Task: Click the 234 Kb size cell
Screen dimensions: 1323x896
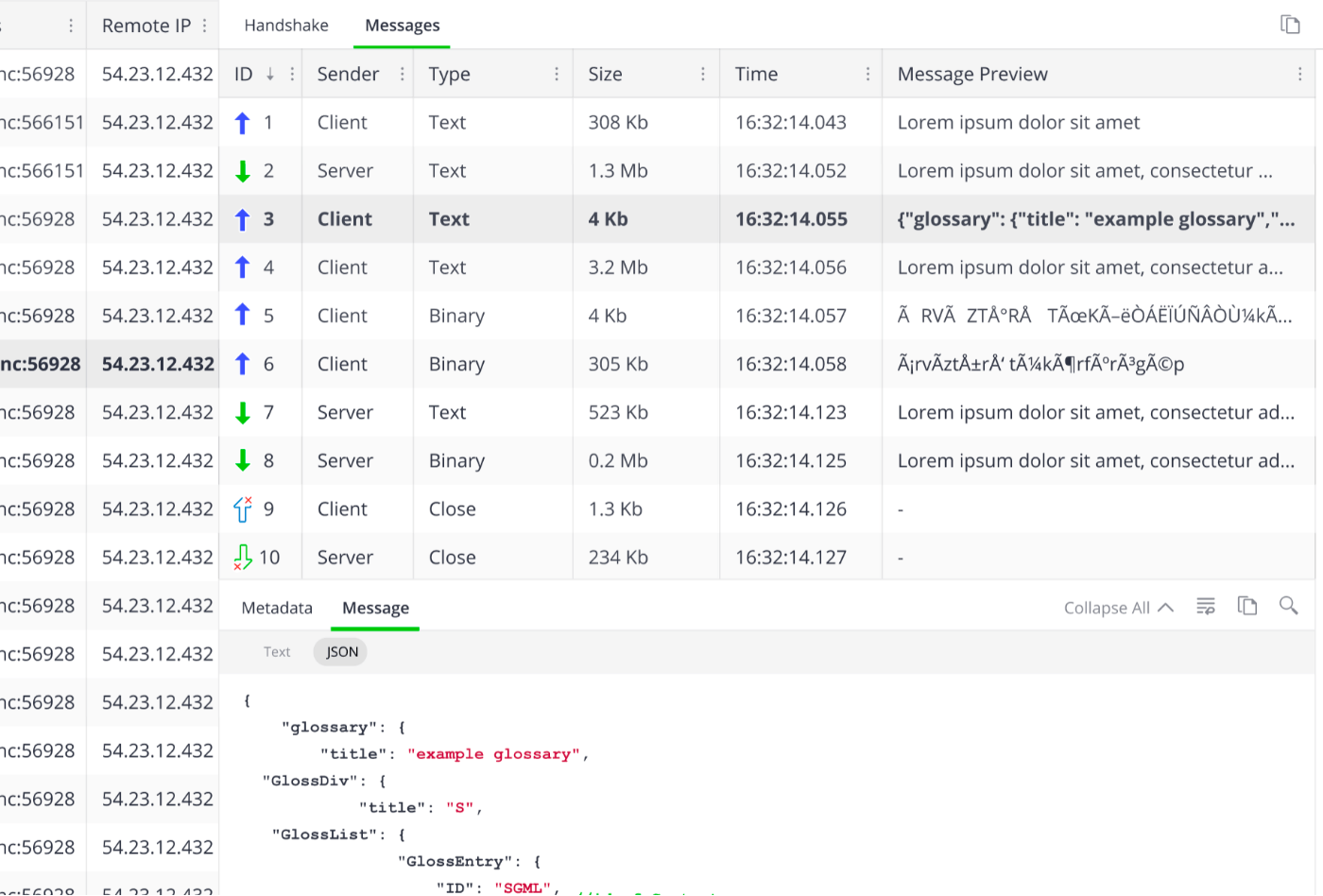Action: click(618, 558)
